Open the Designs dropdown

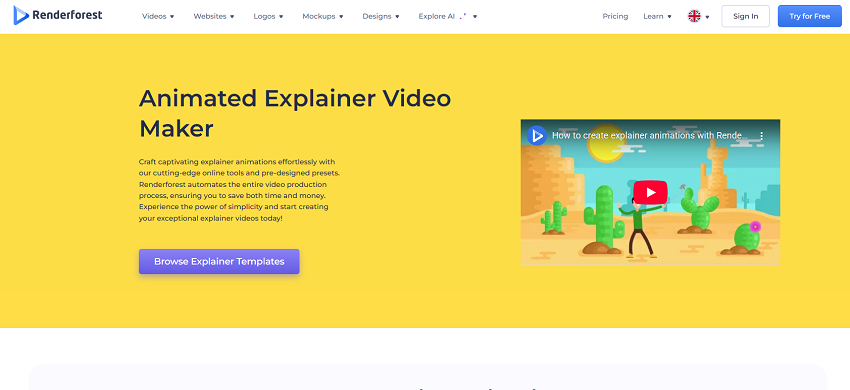(x=381, y=16)
